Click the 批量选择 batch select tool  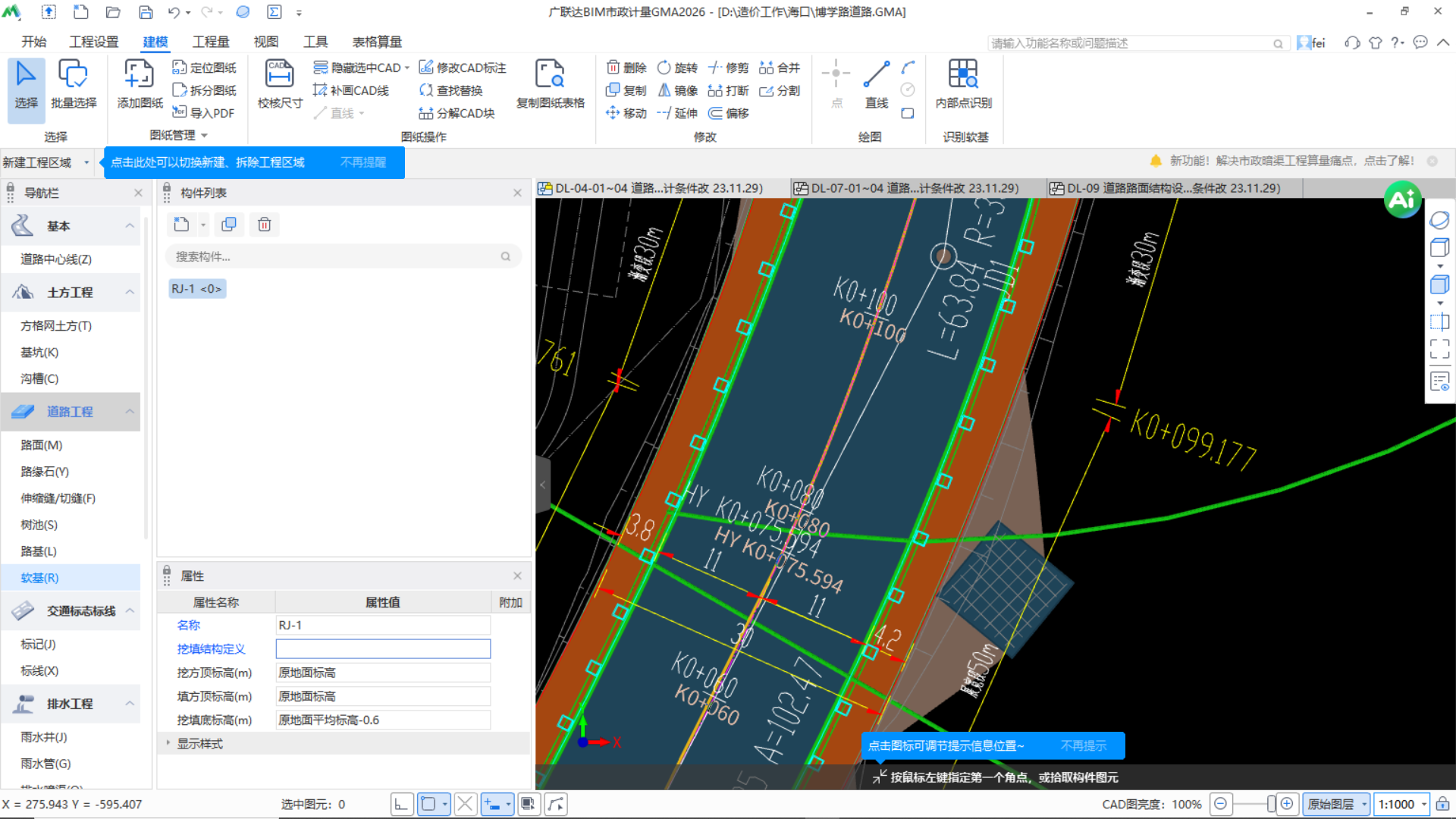click(x=74, y=83)
